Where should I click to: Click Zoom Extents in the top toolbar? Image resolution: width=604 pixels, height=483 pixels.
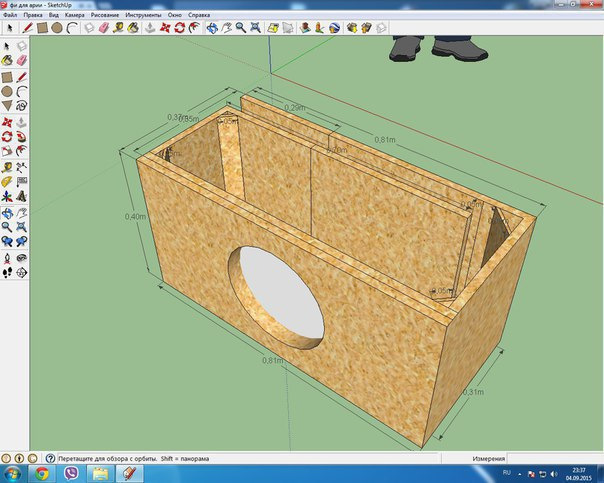point(255,28)
